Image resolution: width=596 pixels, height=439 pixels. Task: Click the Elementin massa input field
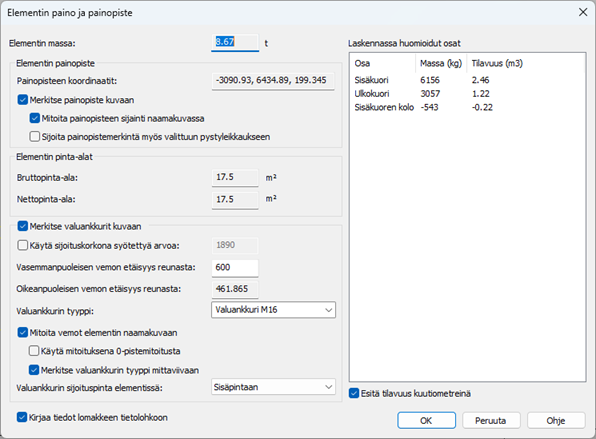235,42
